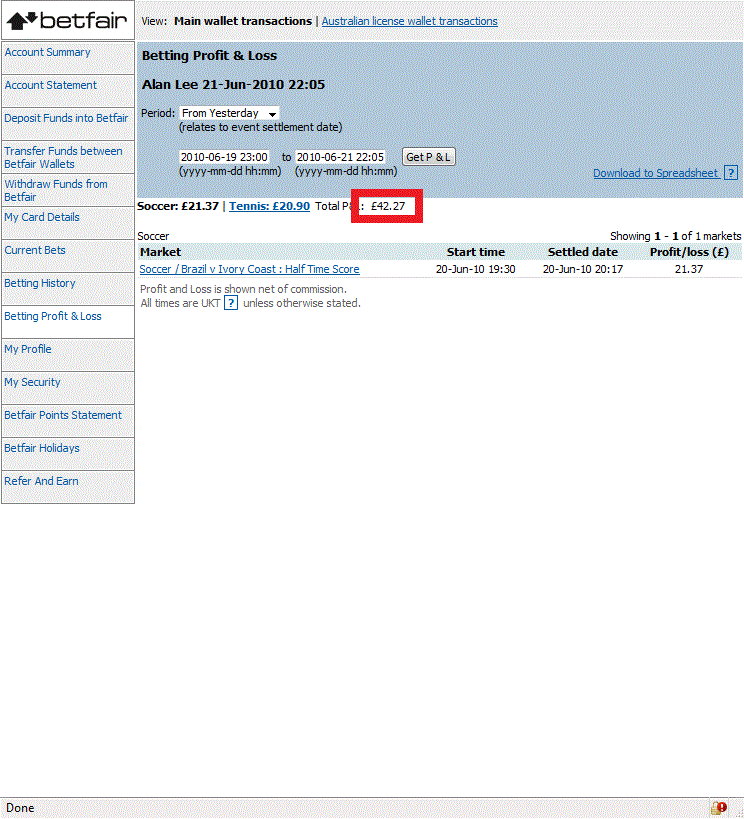Click the Soccer: £21.37 summary text
This screenshot has height=819, width=744.
coord(178,206)
